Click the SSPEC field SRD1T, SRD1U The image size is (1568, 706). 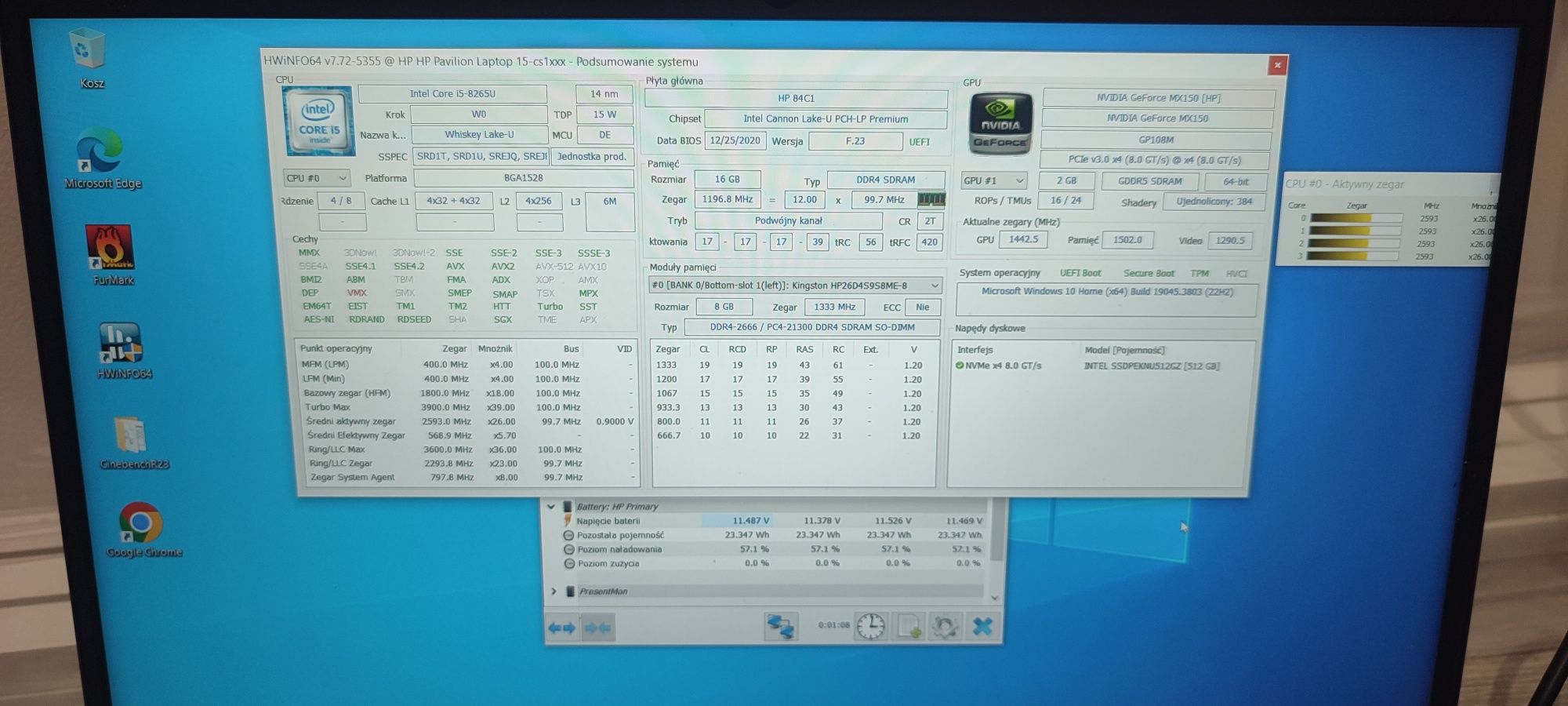[481, 156]
